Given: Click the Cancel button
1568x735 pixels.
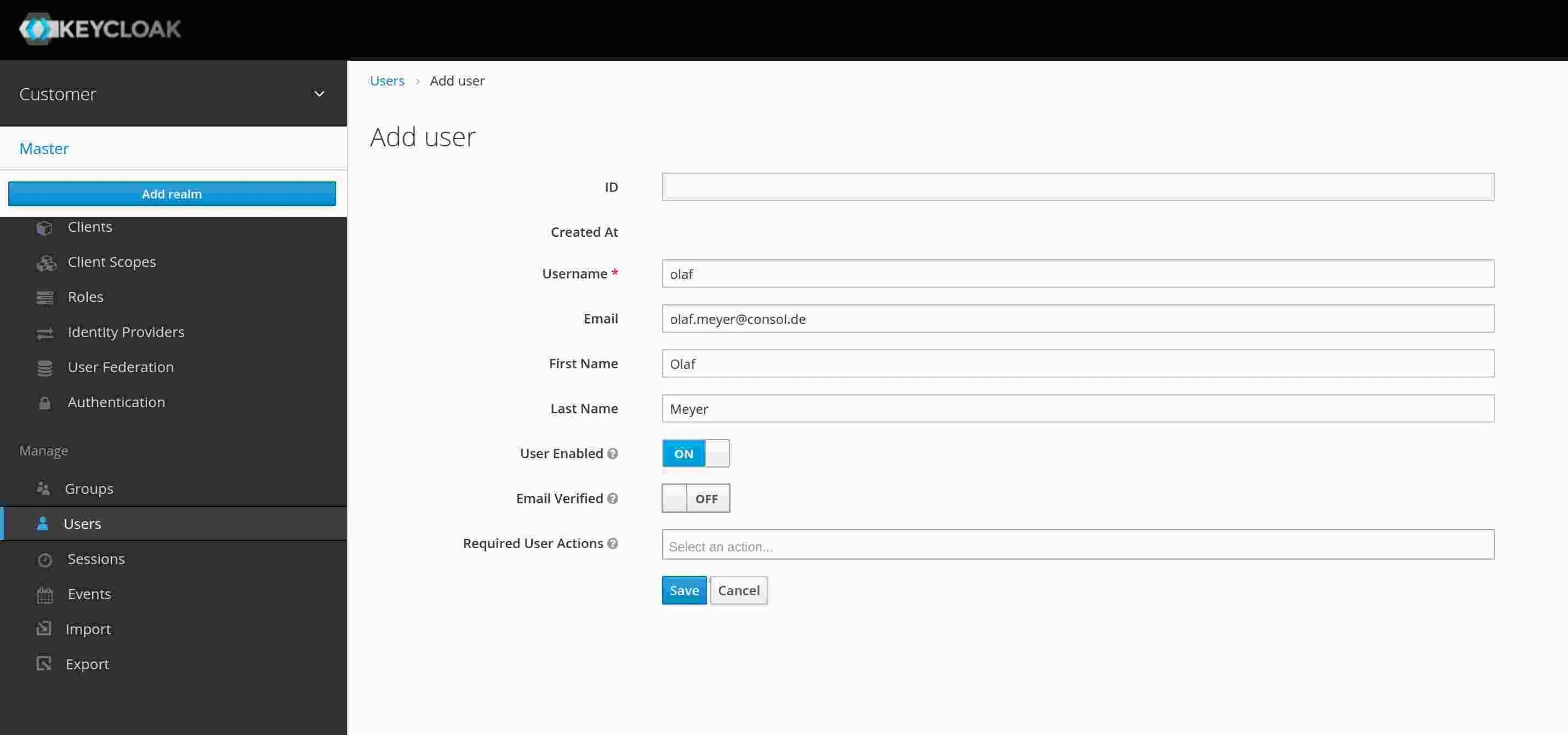Looking at the screenshot, I should (x=739, y=590).
